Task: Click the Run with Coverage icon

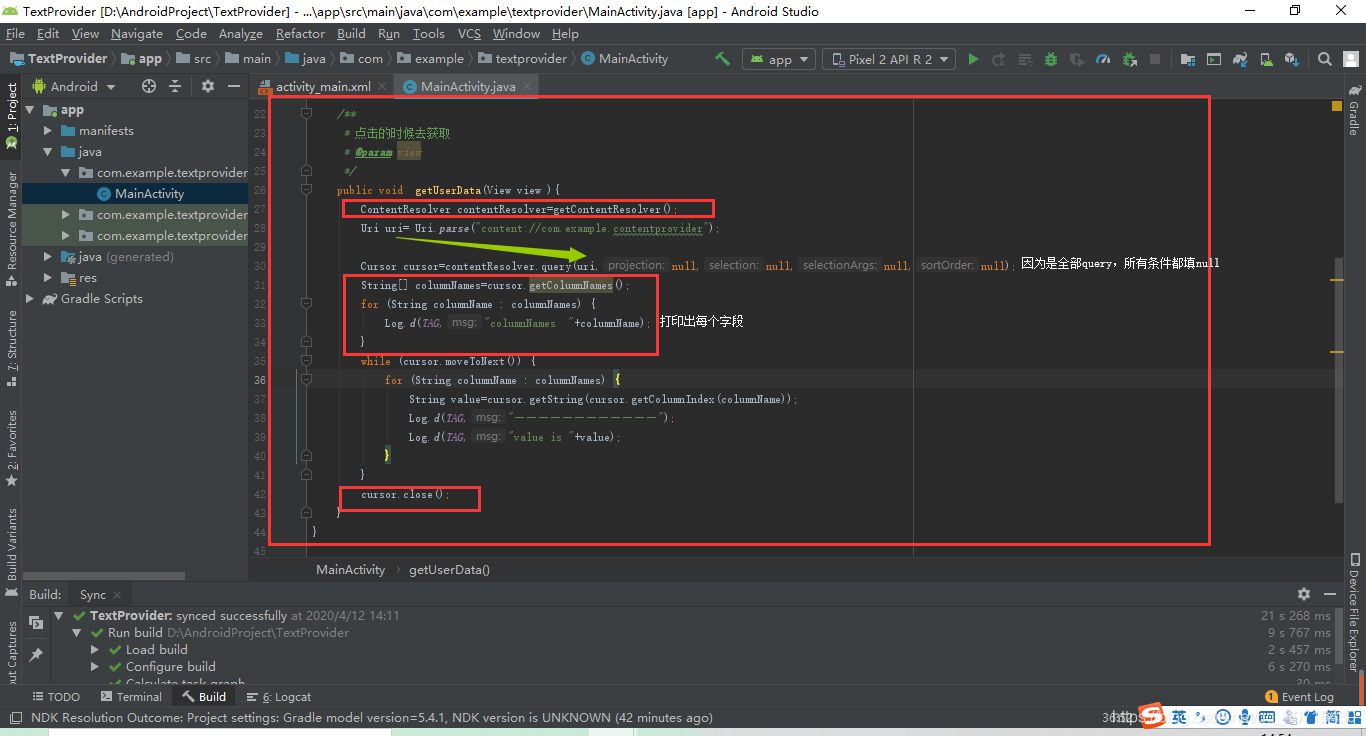Action: [1077, 59]
